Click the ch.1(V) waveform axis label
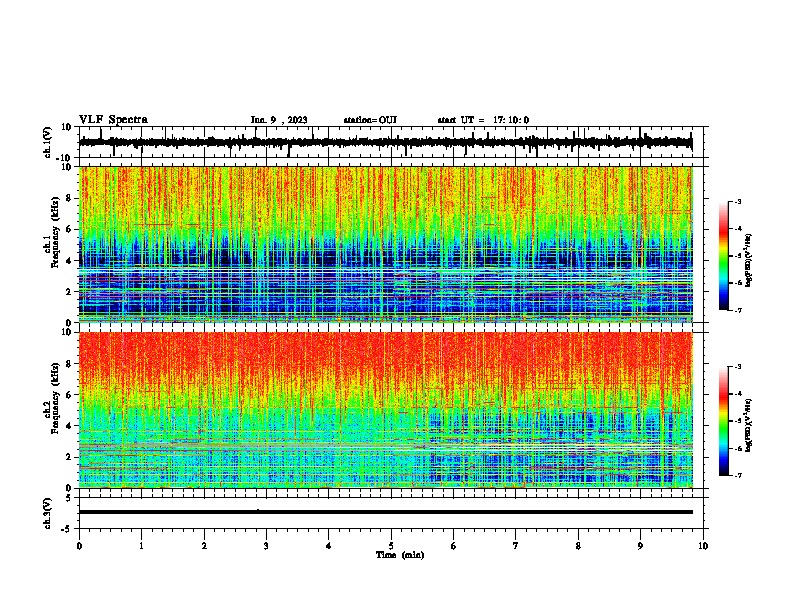This screenshot has width=792, height=612. pos(48,142)
